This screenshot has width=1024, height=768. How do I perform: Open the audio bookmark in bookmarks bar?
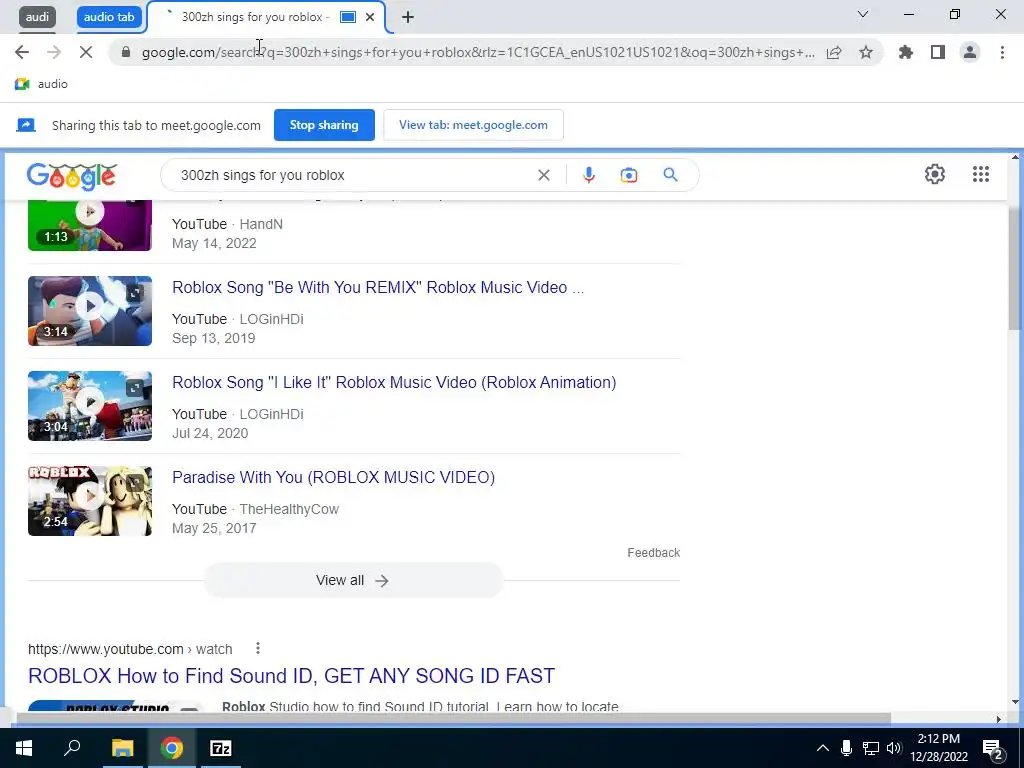pos(41,84)
